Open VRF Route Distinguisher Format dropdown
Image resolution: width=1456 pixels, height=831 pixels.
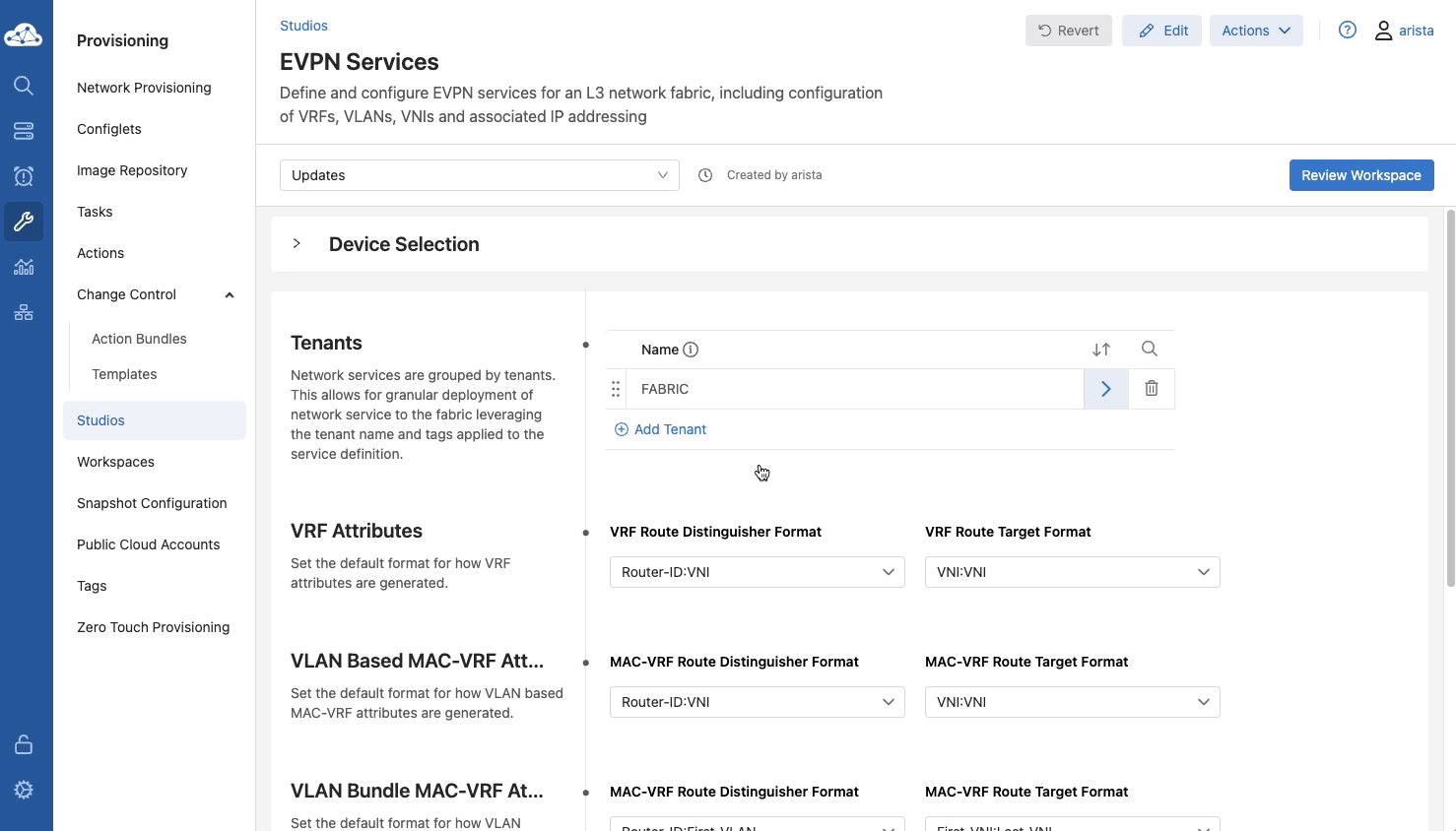(x=757, y=572)
